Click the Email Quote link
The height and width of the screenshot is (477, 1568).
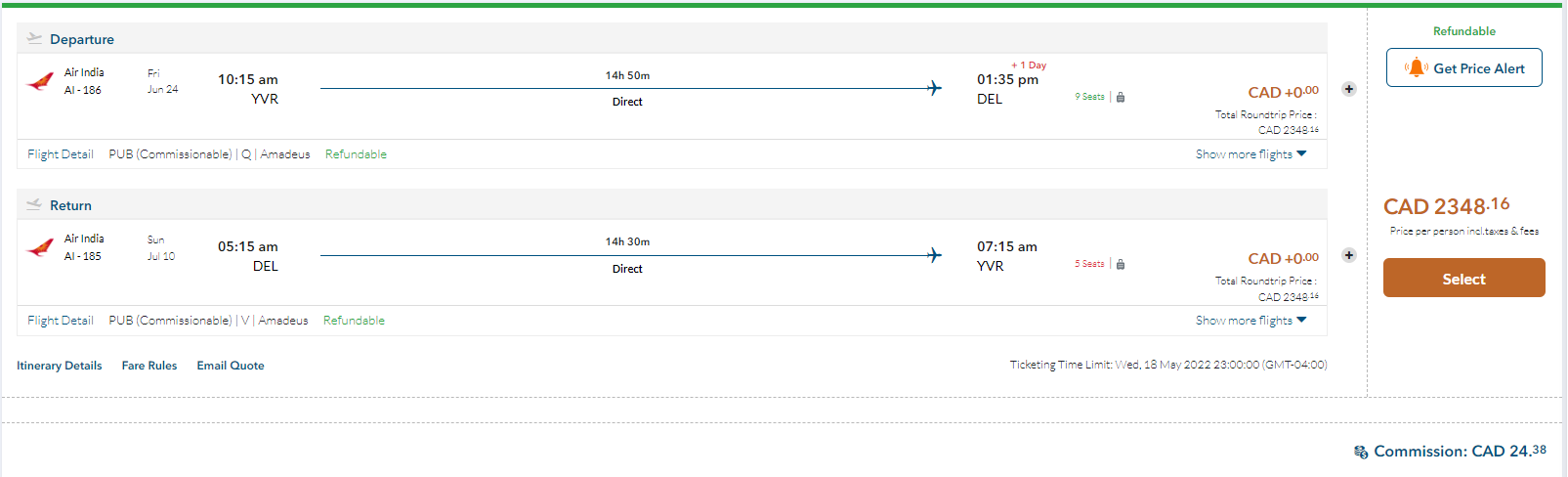coord(231,366)
